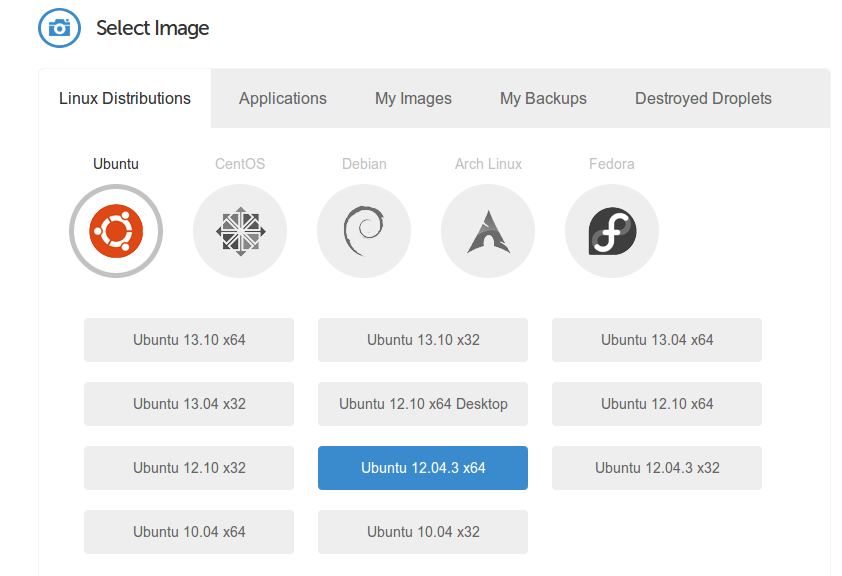Switch to the Linux Distributions tab

click(125, 98)
